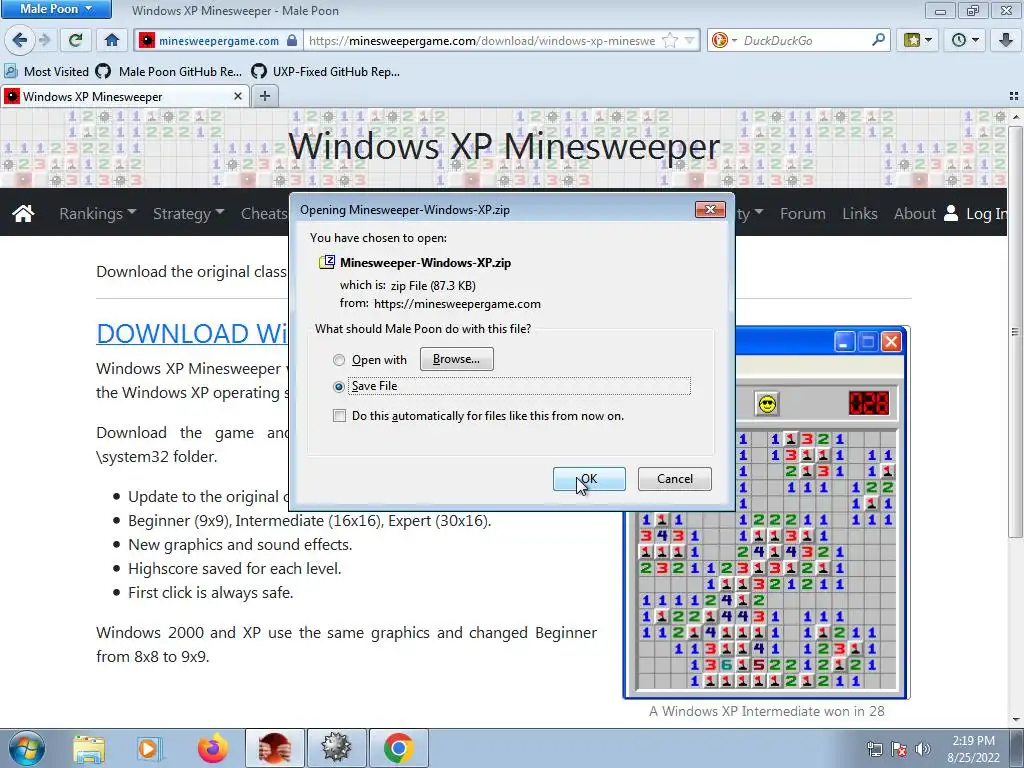The width and height of the screenshot is (1024, 768).
Task: Open minesweepergame.com site identity badge
Action: tap(219, 40)
